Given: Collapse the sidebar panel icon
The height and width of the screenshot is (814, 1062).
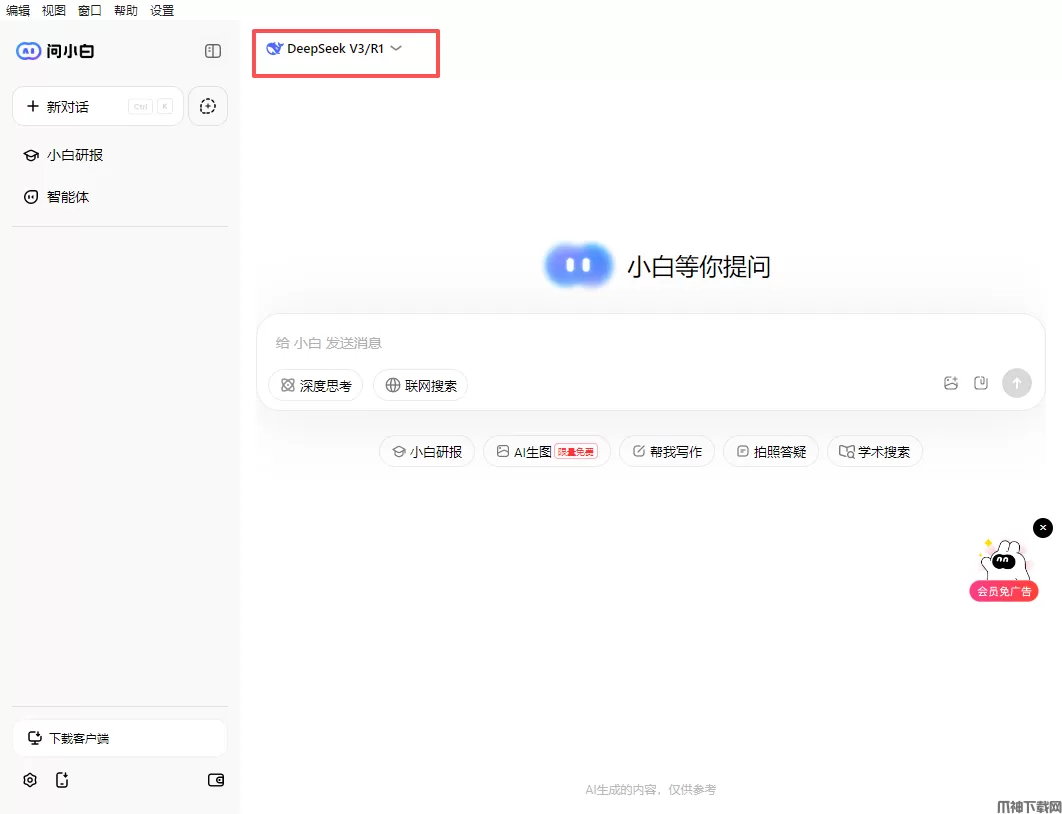Looking at the screenshot, I should coord(213,51).
